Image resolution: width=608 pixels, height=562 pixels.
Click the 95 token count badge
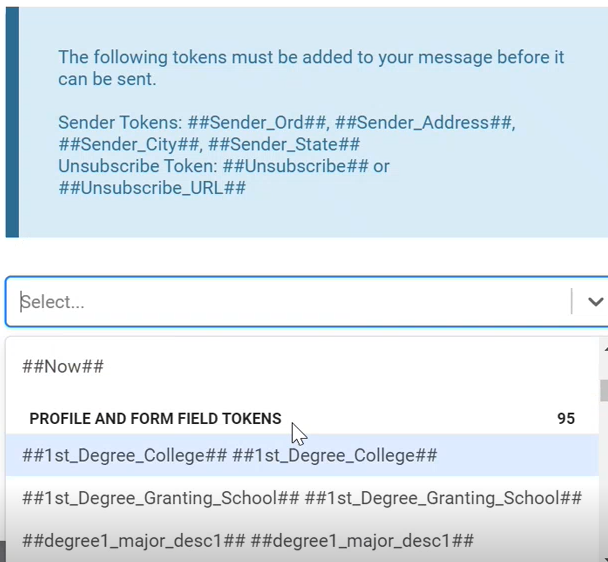(566, 419)
